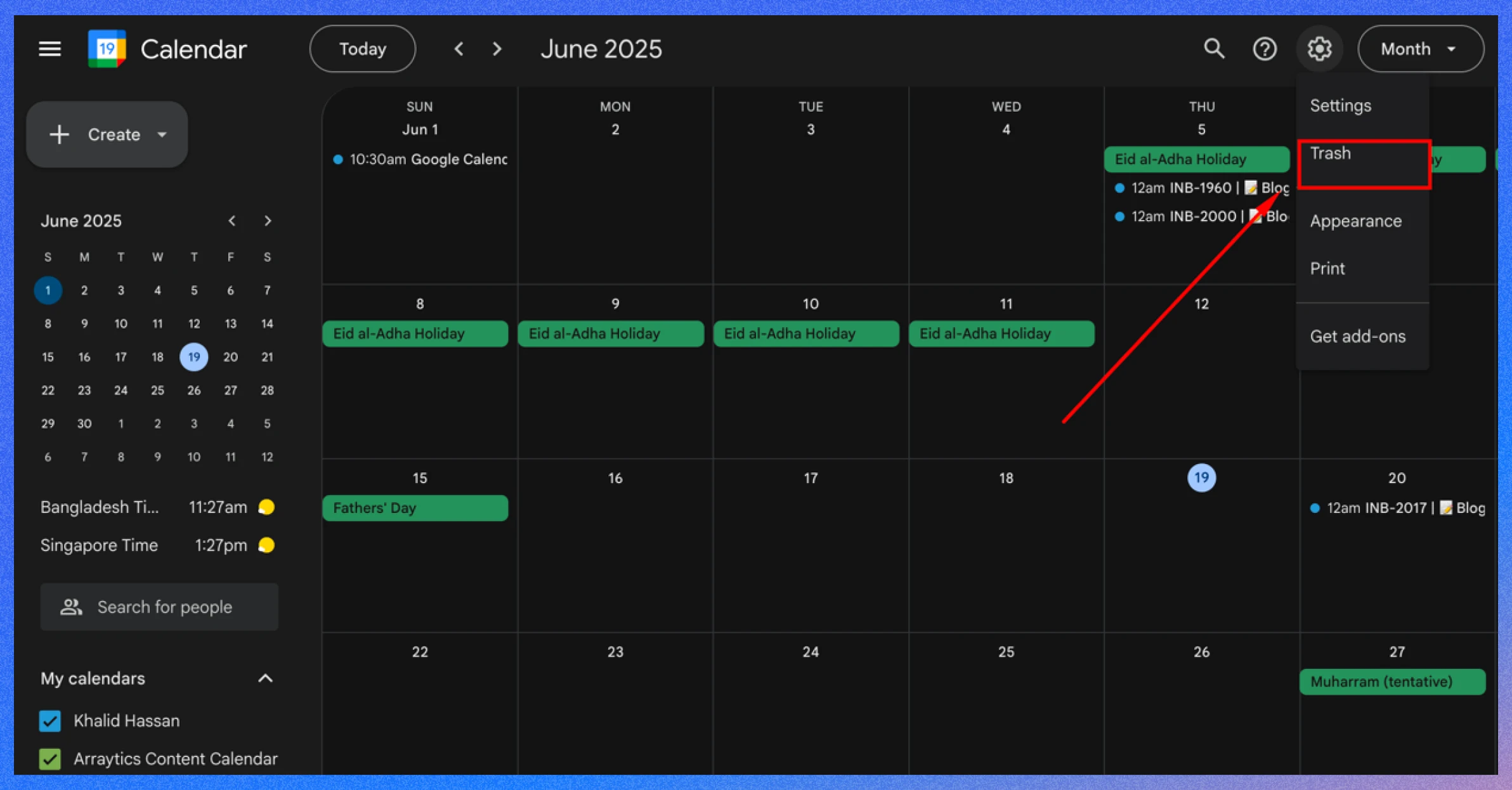
Task: Select highlighted 19 in mini calendar
Action: coord(194,357)
